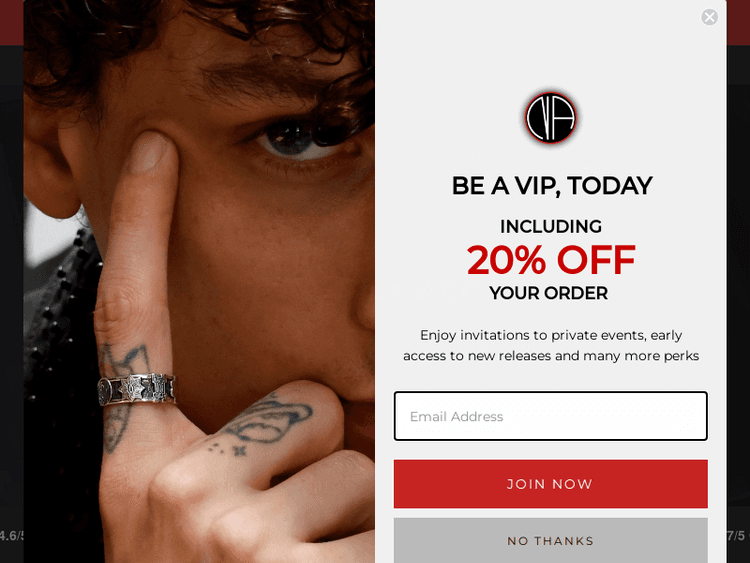The height and width of the screenshot is (563, 750).
Task: Click the red JOIN NOW button
Action: (551, 484)
